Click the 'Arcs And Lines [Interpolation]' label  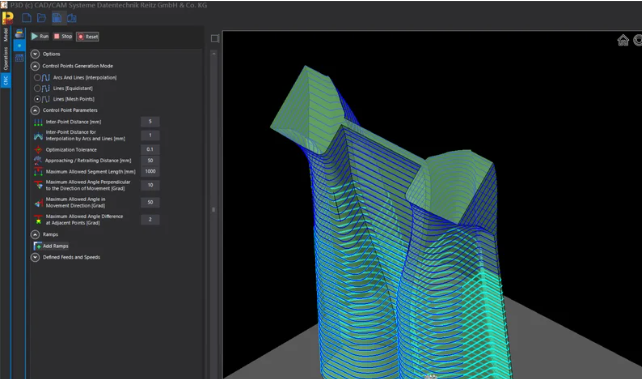85,77
